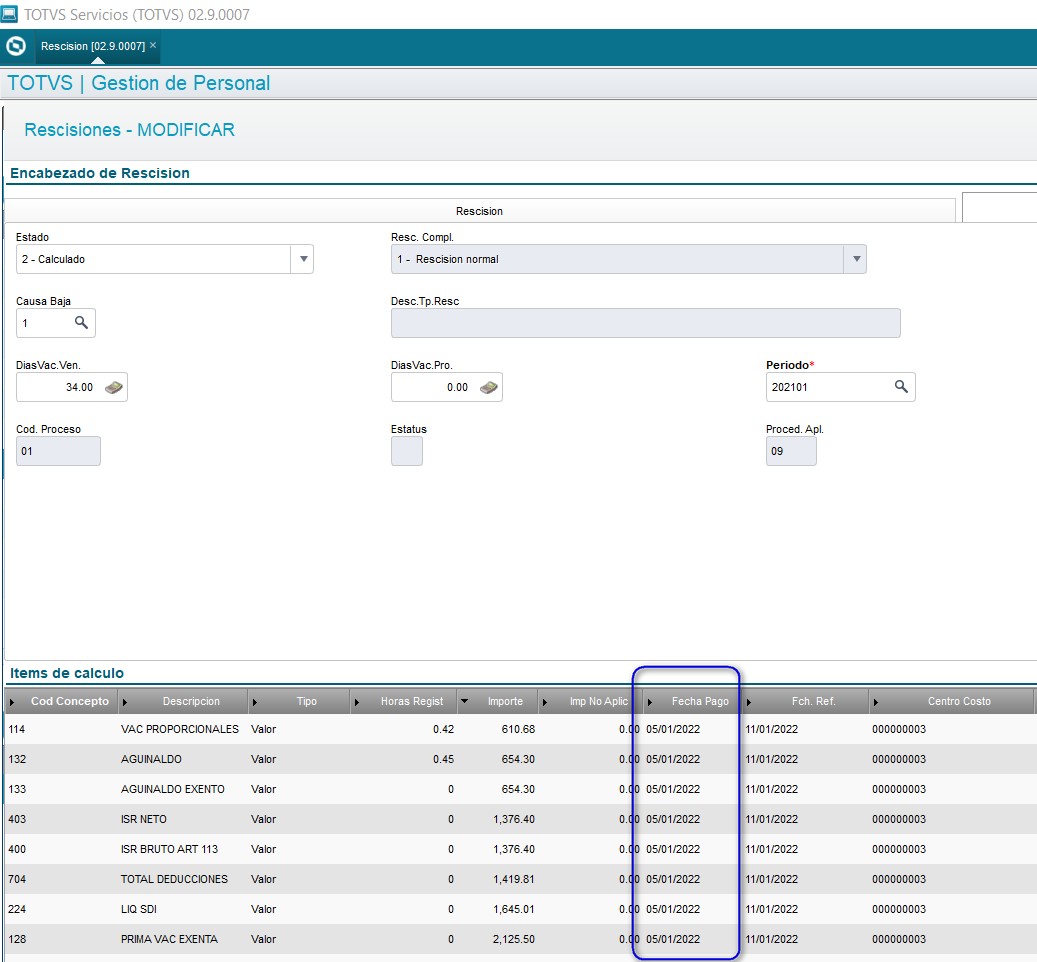1037x962 pixels.
Task: Select the Rescision section tab header
Action: (x=479, y=211)
